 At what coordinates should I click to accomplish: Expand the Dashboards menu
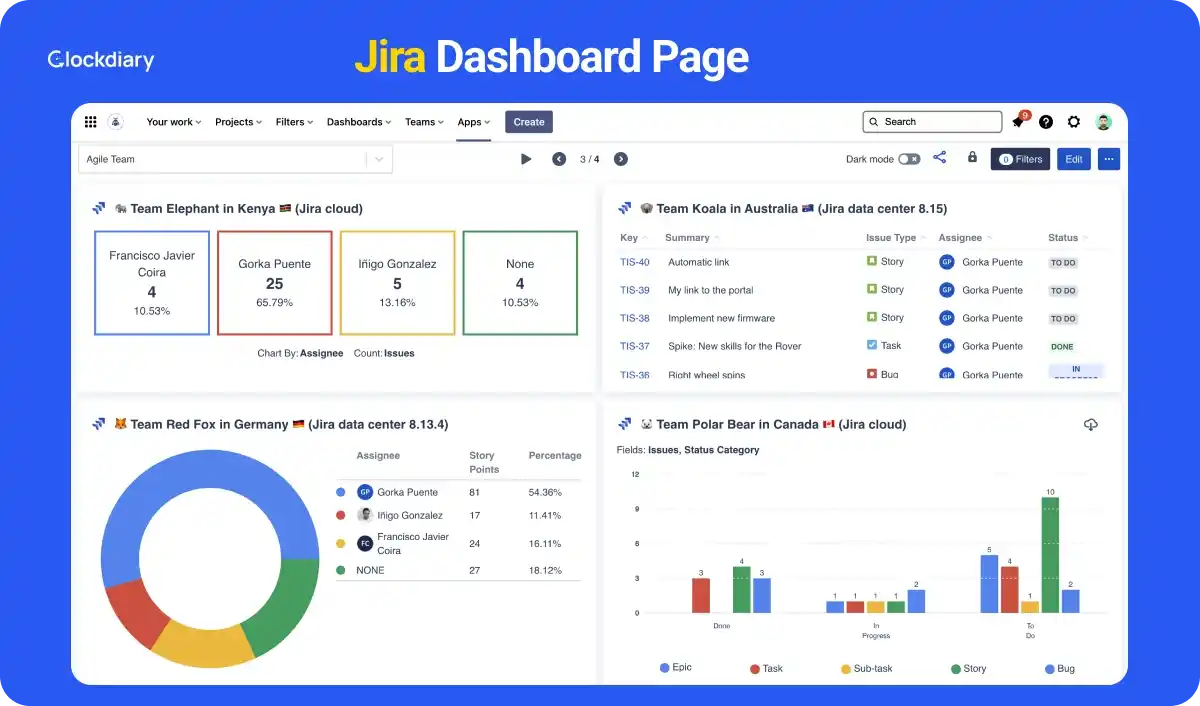359,122
